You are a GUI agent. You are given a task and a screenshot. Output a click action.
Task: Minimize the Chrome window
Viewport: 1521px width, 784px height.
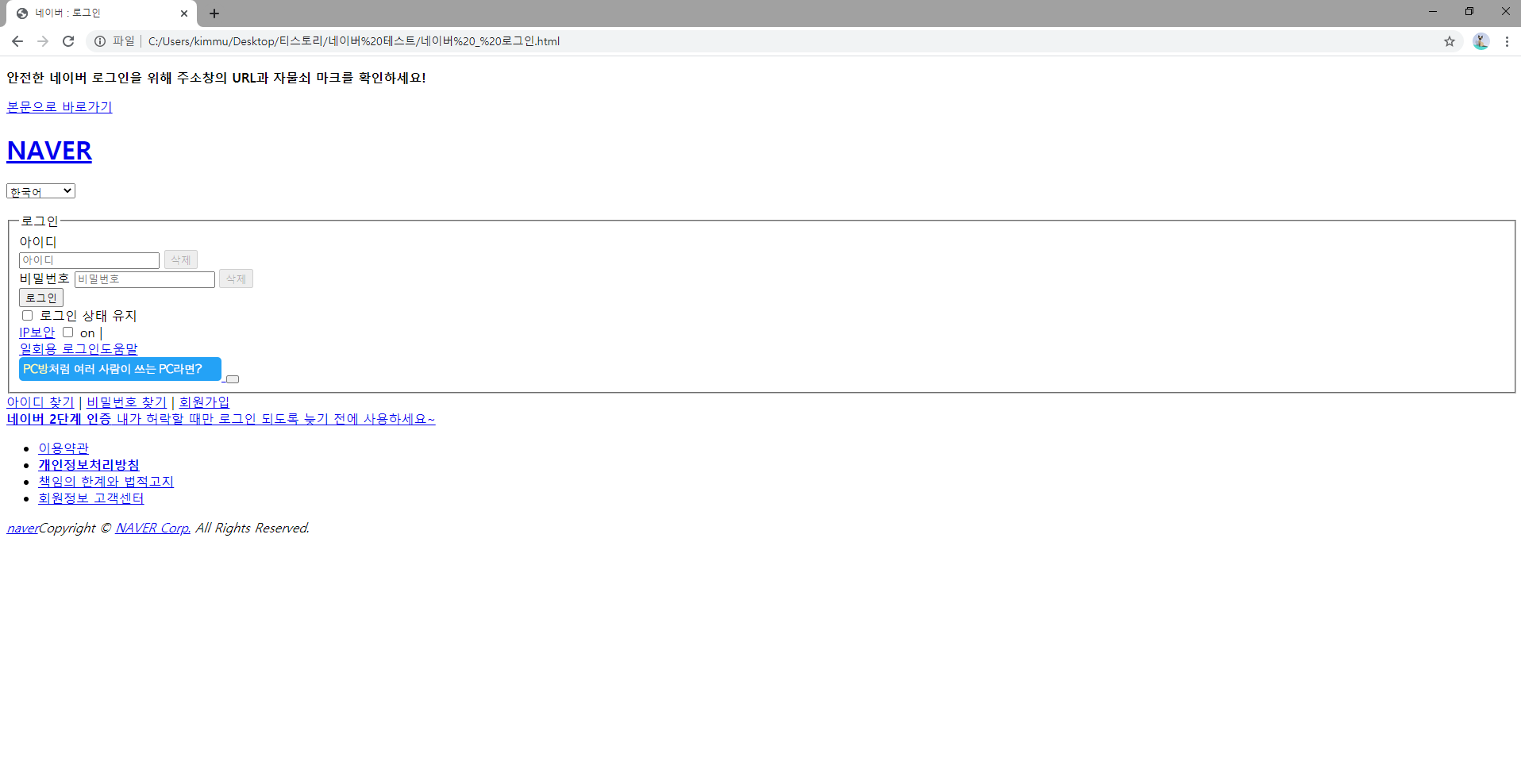tap(1433, 11)
